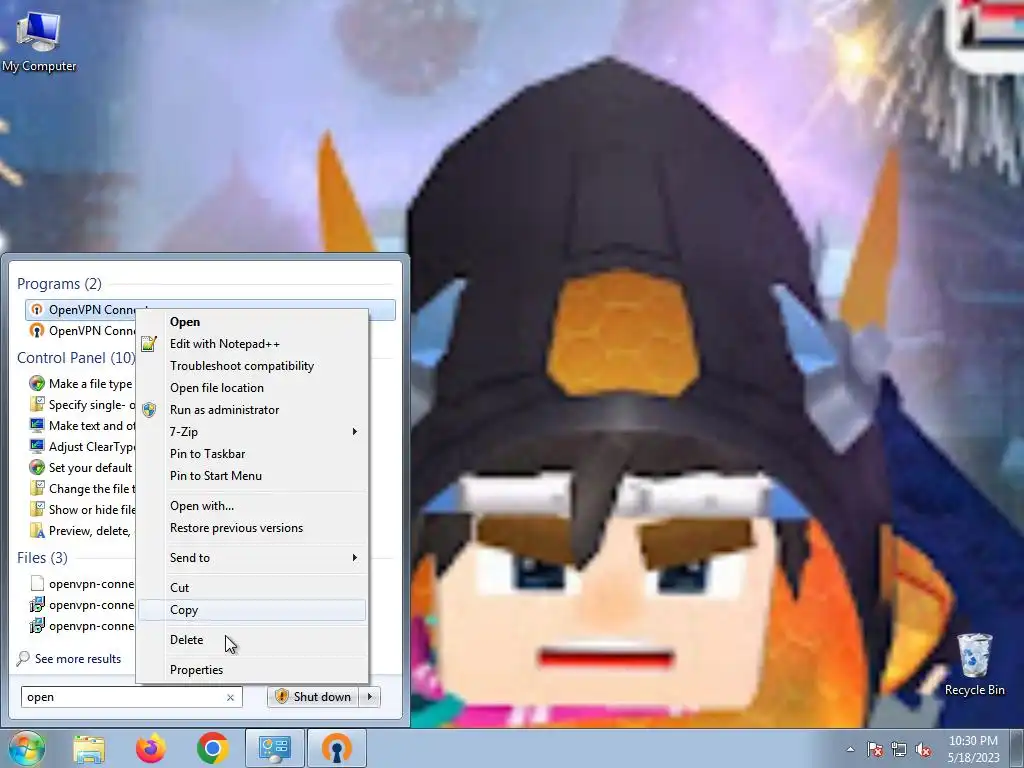
Task: Clear the search box with the X
Action: (x=231, y=697)
